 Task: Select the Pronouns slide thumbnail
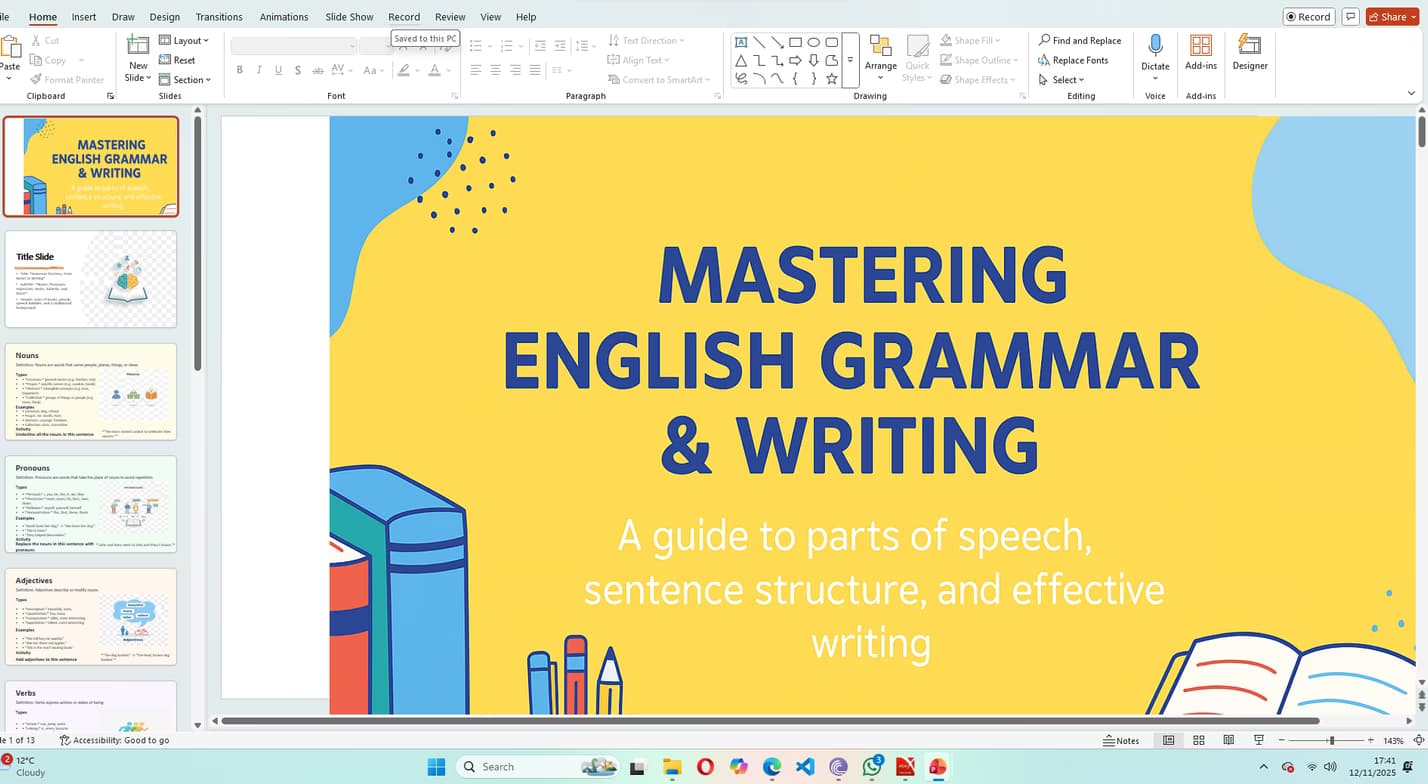[x=91, y=503]
